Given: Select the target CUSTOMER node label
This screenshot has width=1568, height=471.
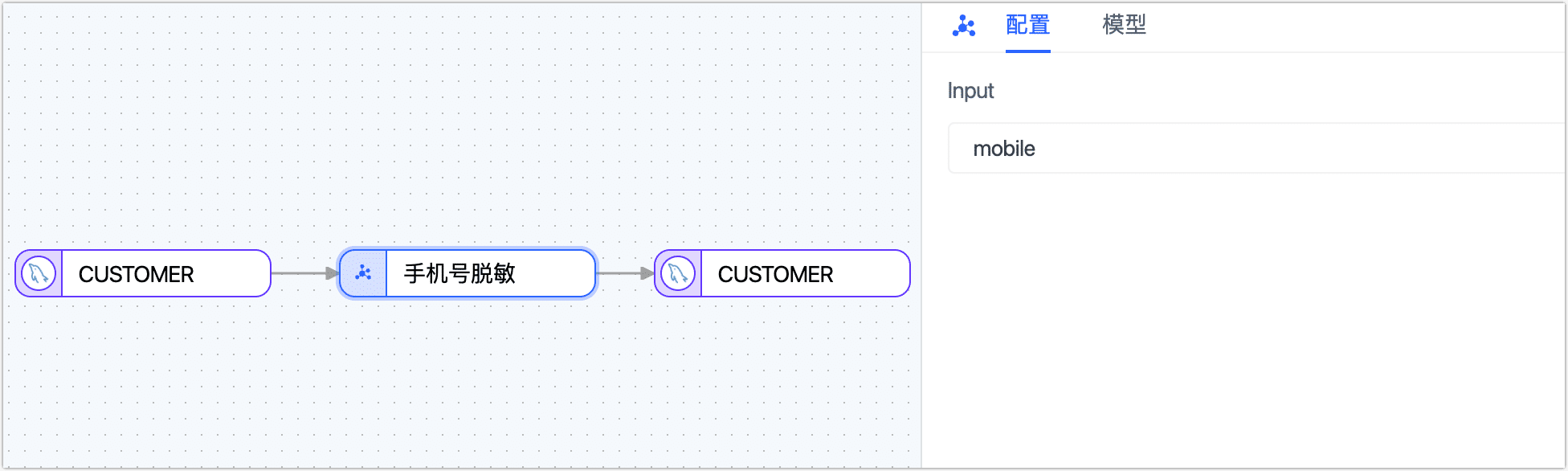Looking at the screenshot, I should pos(775,274).
